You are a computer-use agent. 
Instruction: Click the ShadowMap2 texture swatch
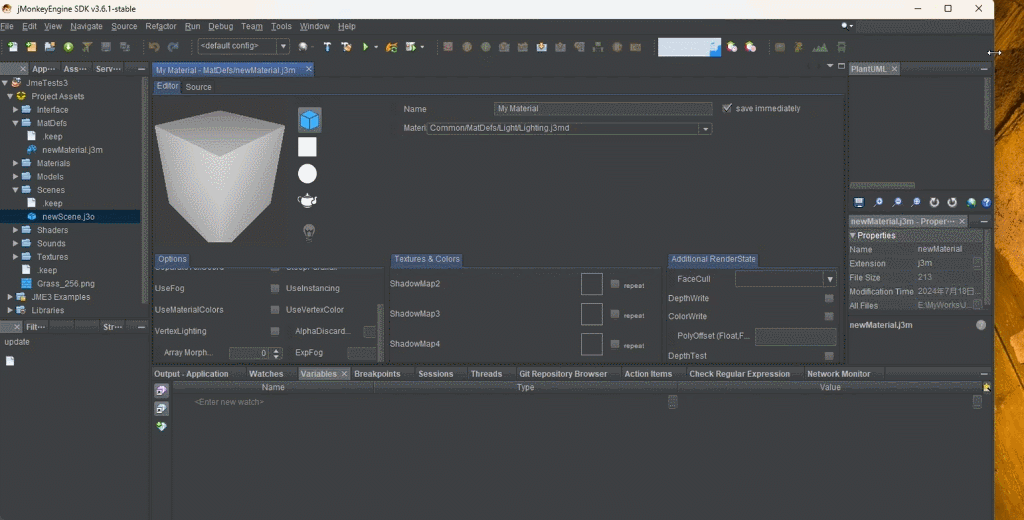pos(592,284)
